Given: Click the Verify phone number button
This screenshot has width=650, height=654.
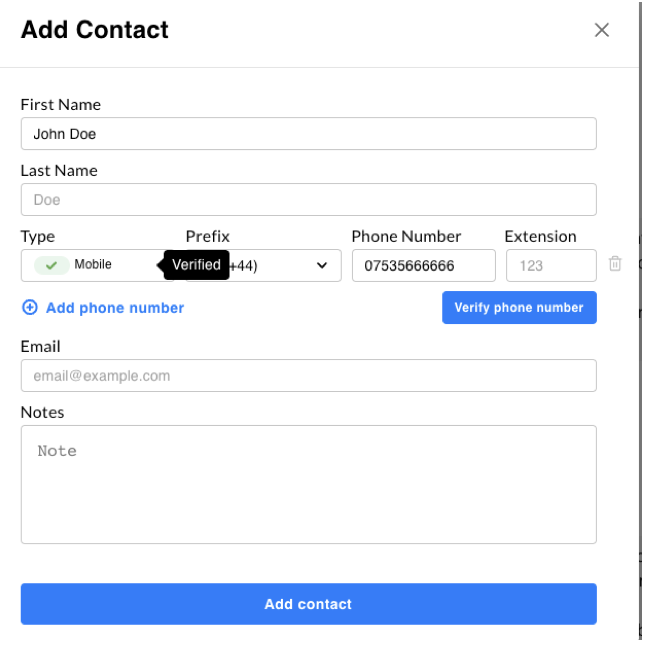Looking at the screenshot, I should click(x=519, y=307).
